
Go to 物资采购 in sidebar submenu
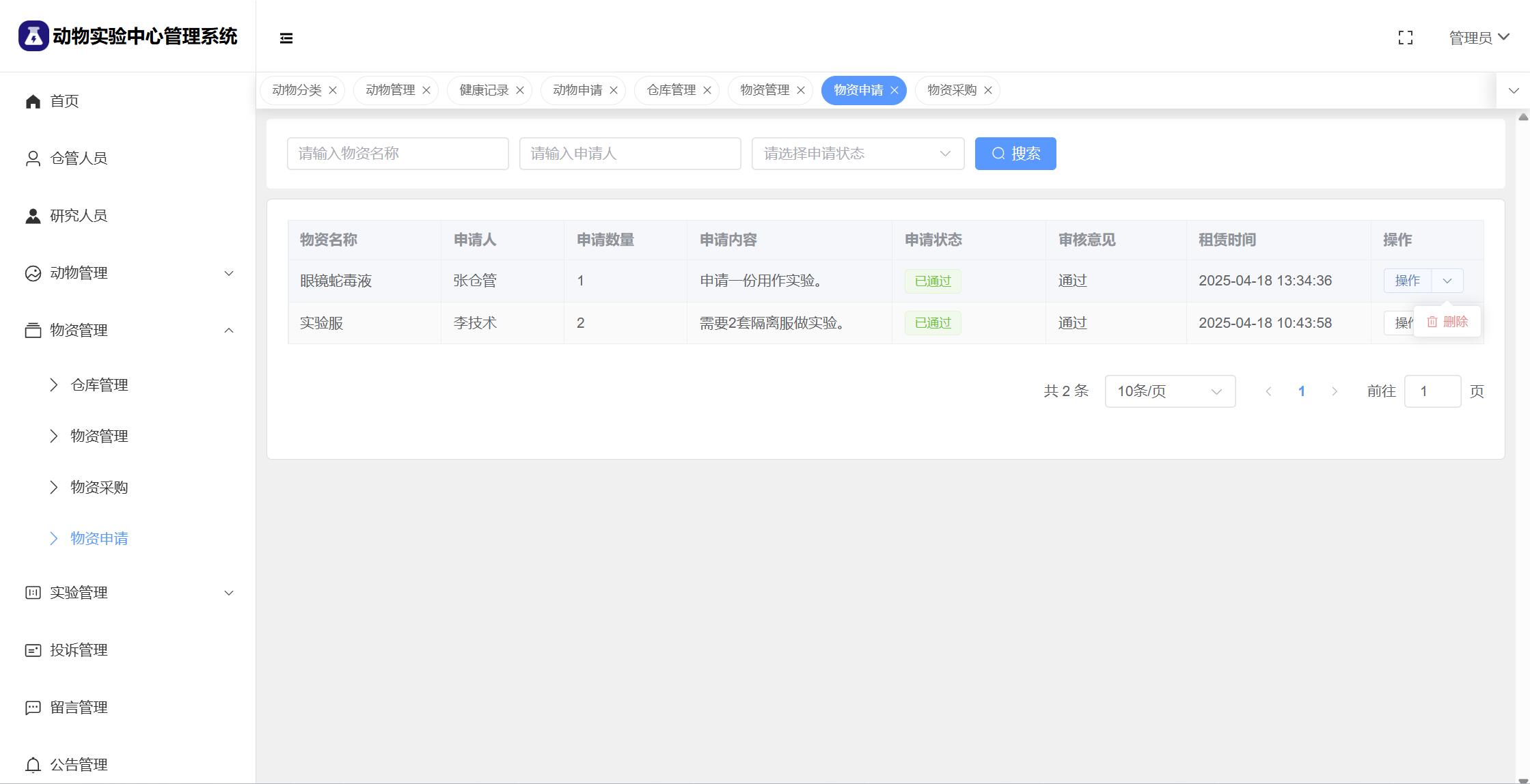99,488
